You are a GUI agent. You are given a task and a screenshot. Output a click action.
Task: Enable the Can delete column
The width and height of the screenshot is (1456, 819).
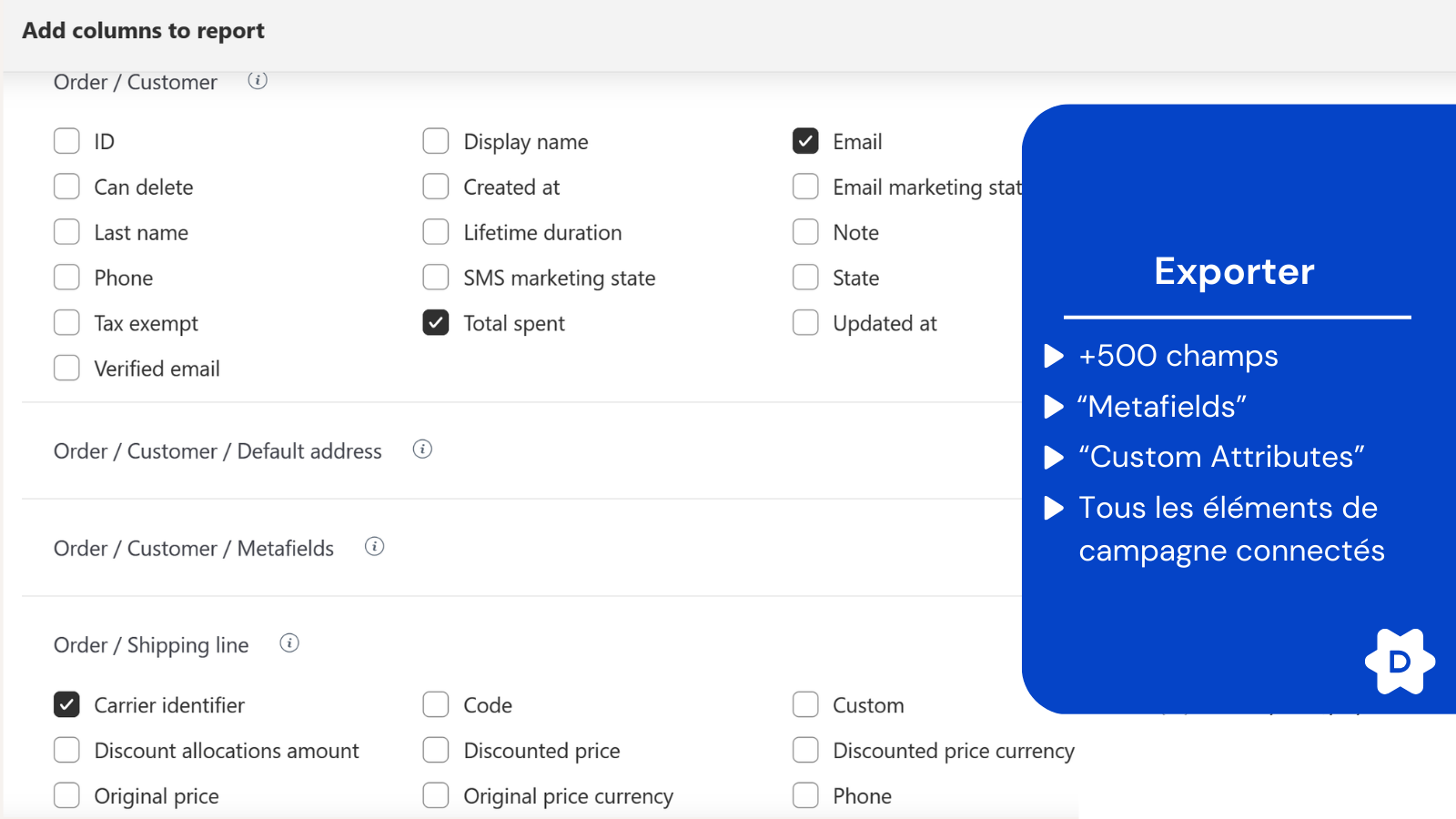tap(66, 187)
